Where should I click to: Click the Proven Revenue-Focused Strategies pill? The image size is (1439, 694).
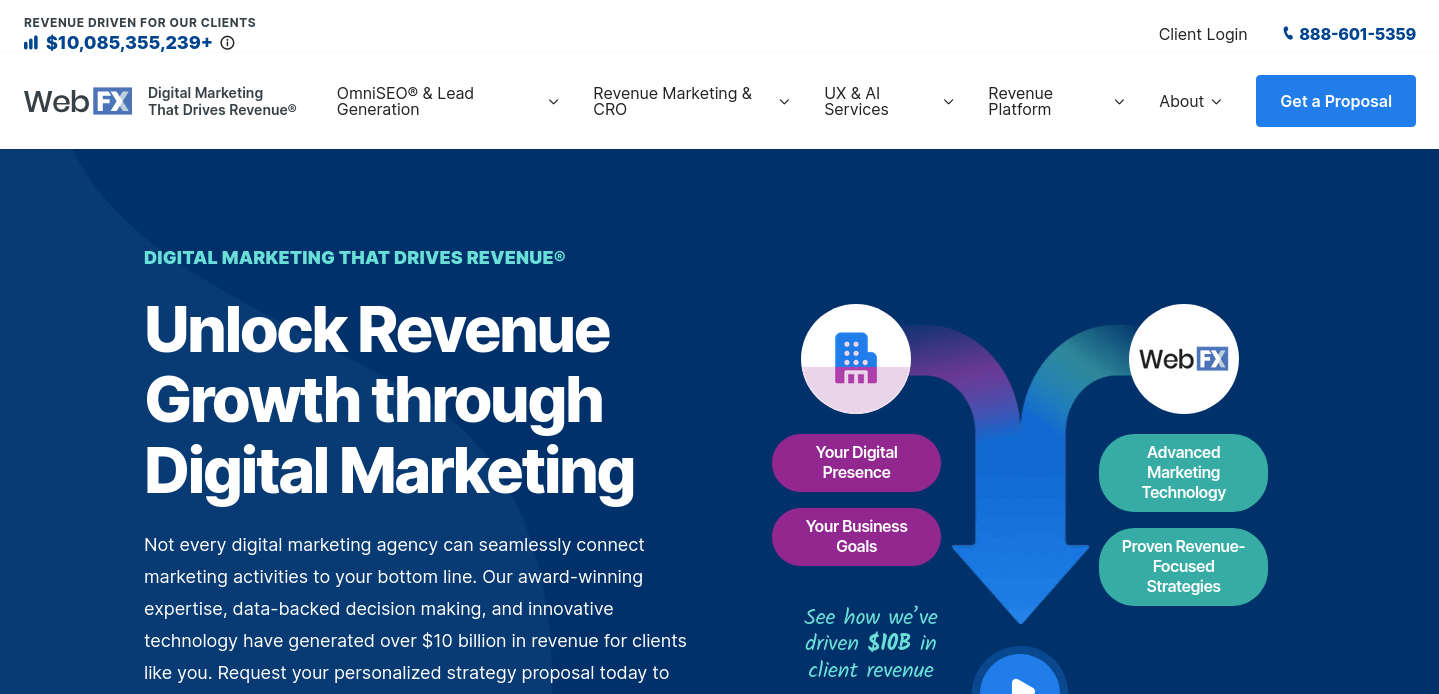[1183, 567]
